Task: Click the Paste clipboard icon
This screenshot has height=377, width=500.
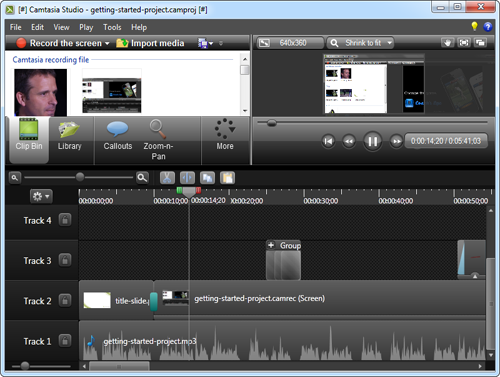Action: 227,178
